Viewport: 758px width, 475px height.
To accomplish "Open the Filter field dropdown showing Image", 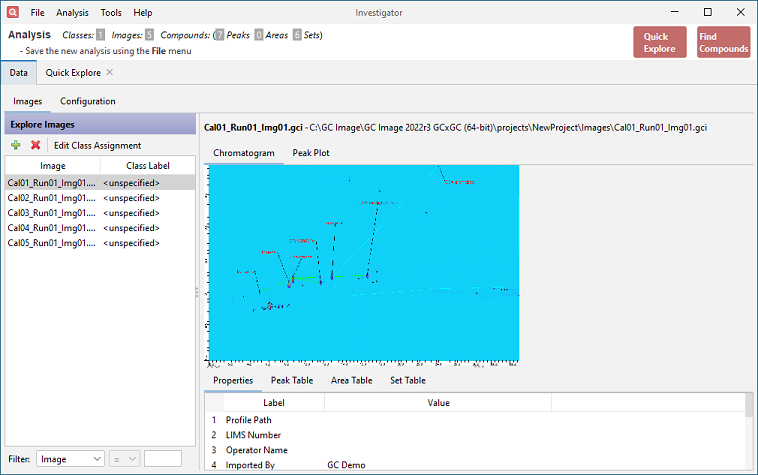I will (x=71, y=459).
